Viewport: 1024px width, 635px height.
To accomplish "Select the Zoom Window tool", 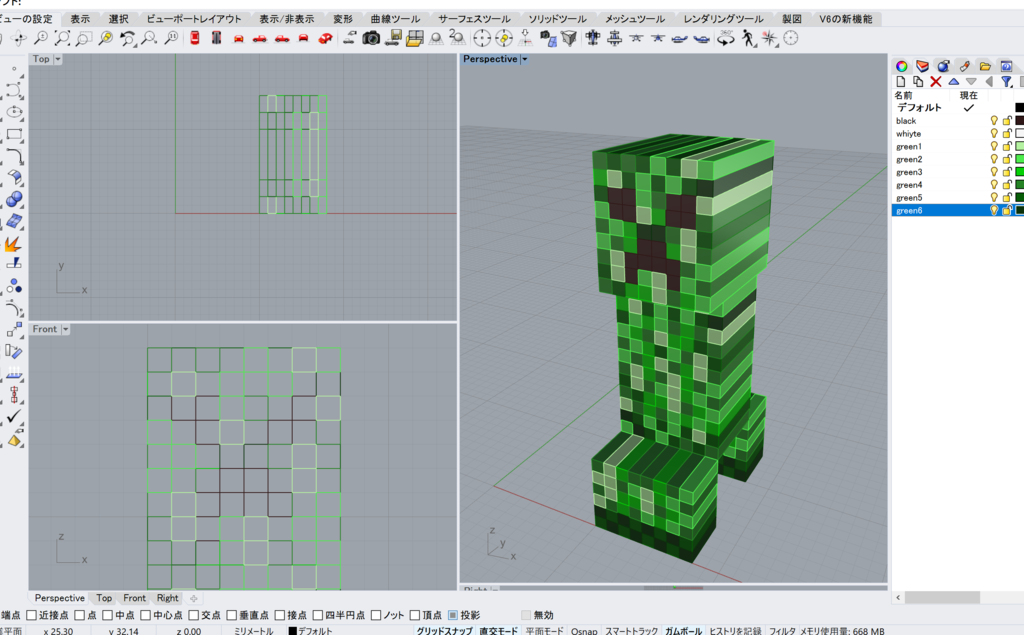I will pos(84,39).
